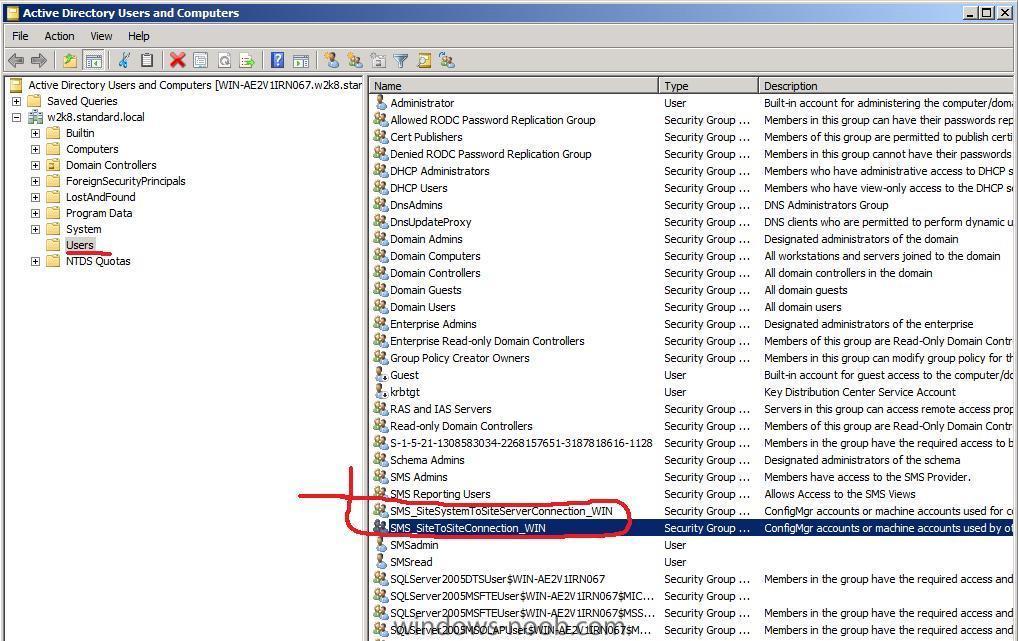The height and width of the screenshot is (641, 1018).
Task: Open the View menu
Action: pyautogui.click(x=101, y=36)
